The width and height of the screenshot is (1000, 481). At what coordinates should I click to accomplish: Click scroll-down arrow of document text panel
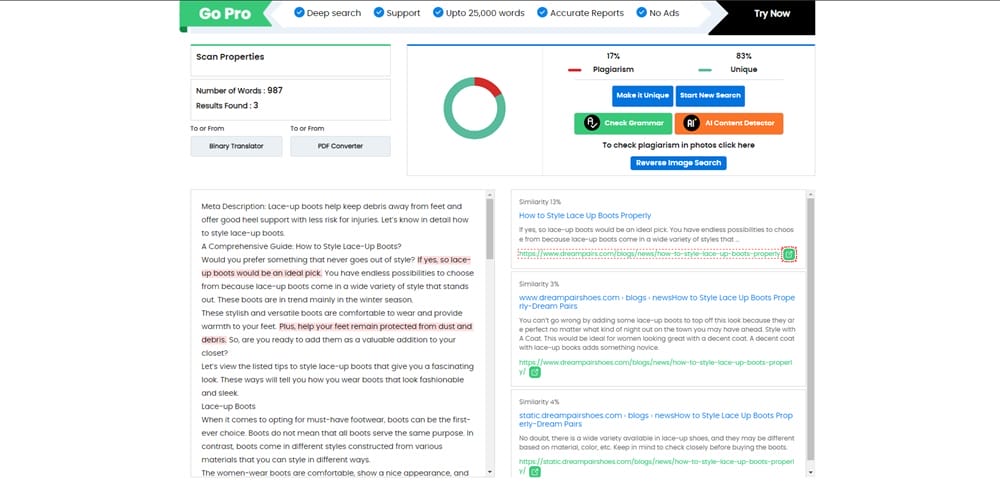[490, 472]
